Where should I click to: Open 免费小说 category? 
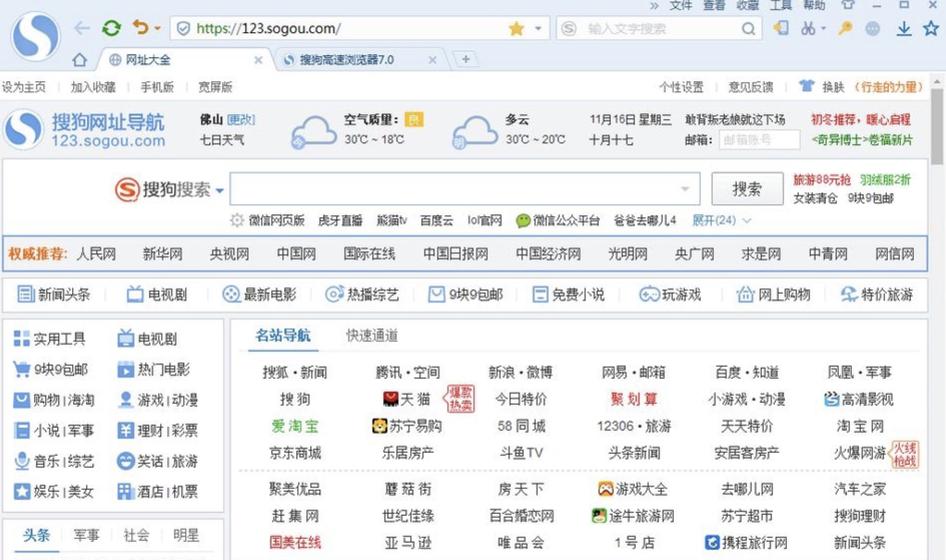568,294
